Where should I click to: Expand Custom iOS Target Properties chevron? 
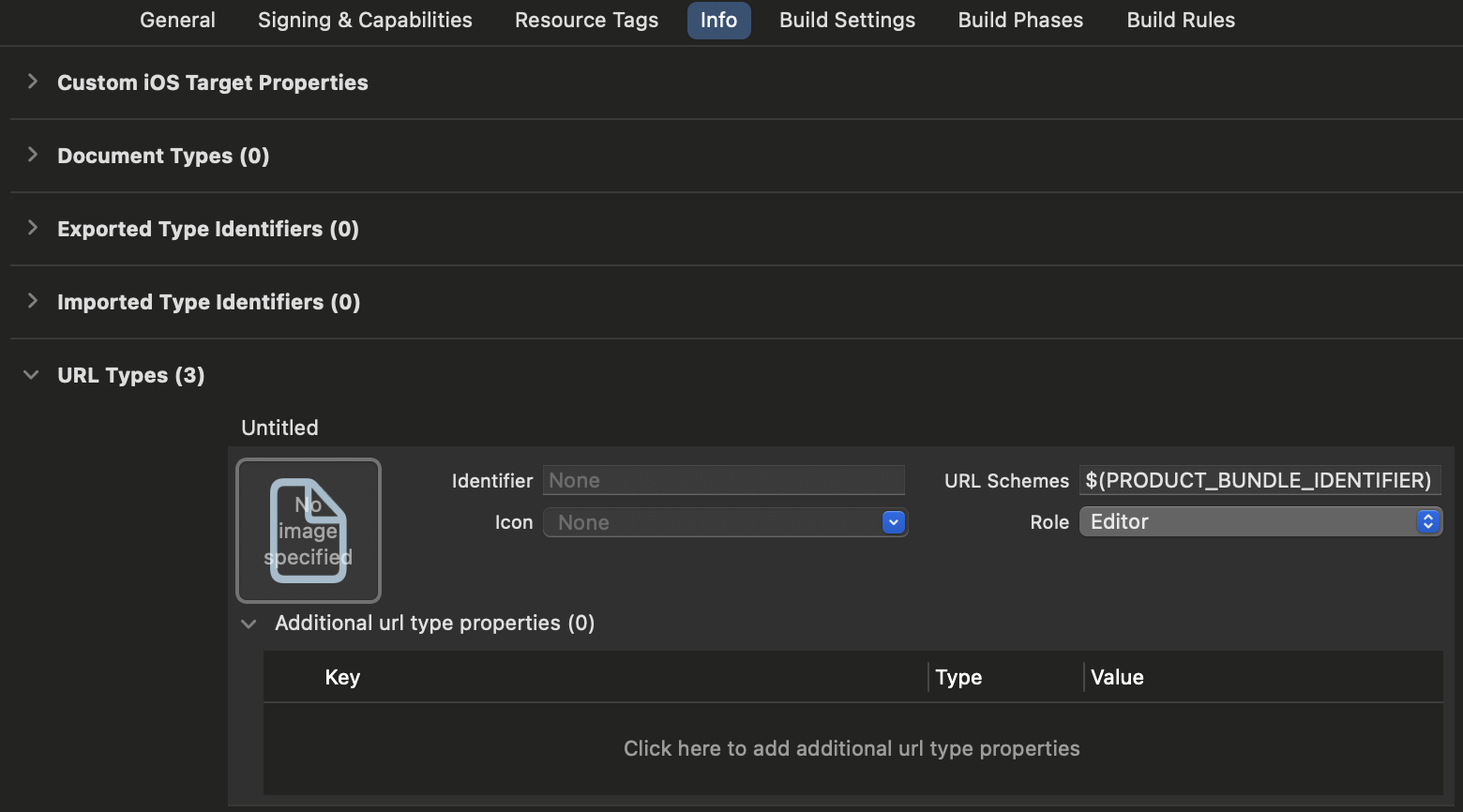[33, 82]
